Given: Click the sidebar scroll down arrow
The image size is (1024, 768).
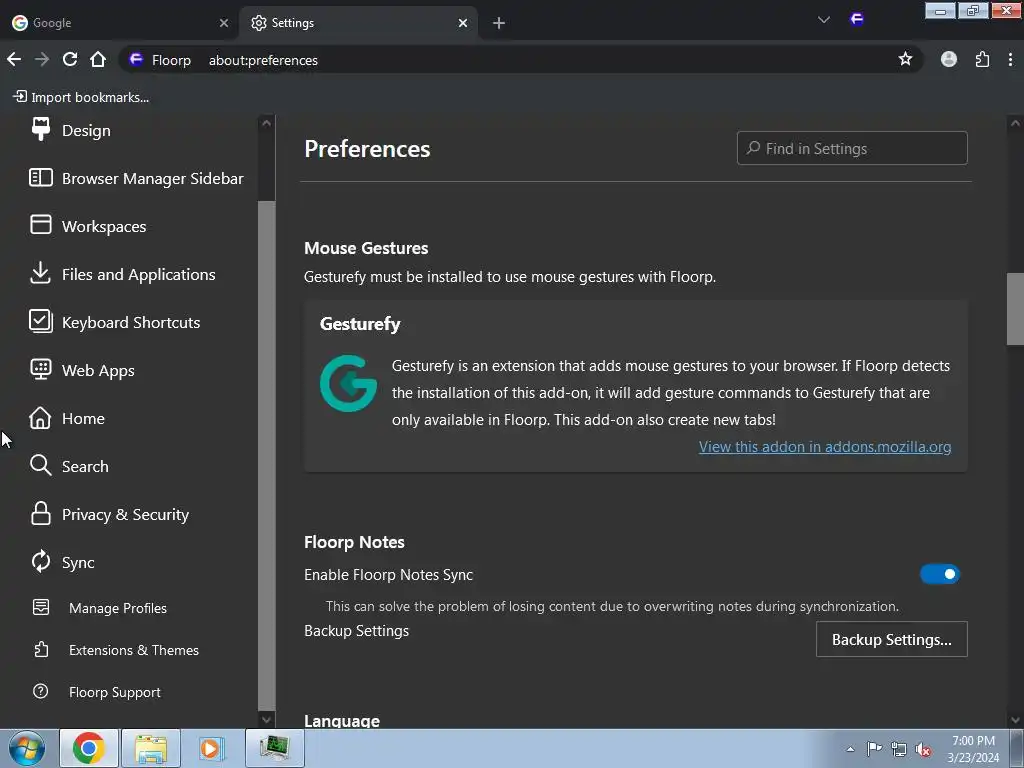Looking at the screenshot, I should 266,720.
